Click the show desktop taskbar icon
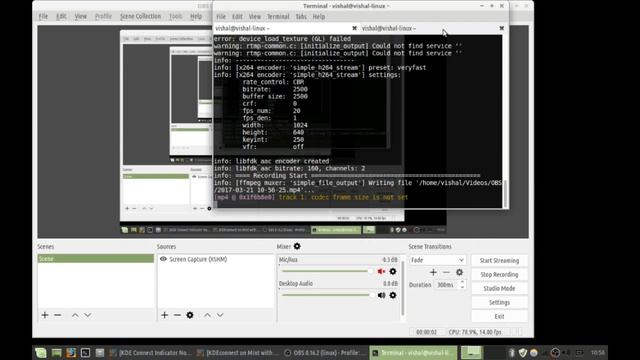 pyautogui.click(x=56, y=353)
